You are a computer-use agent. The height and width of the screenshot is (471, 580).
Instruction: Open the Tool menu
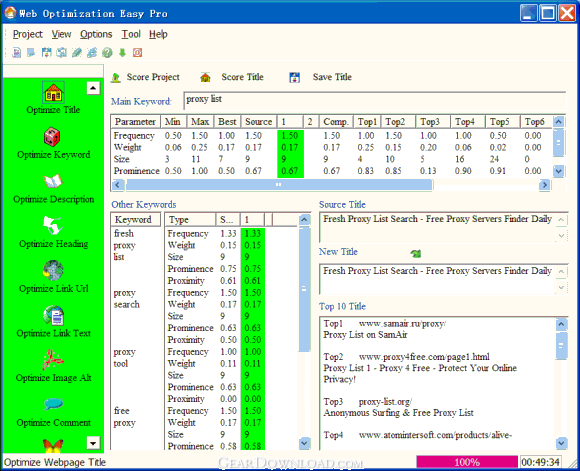(x=131, y=34)
